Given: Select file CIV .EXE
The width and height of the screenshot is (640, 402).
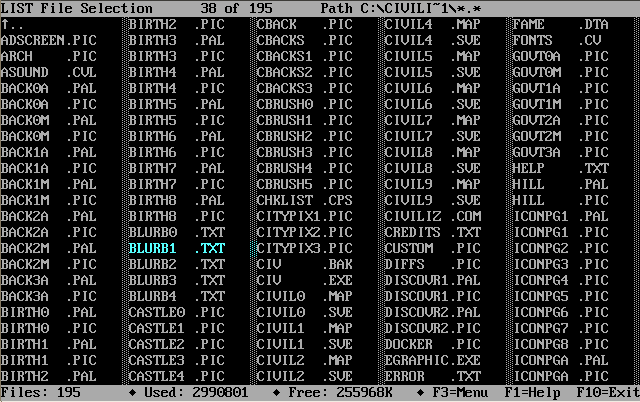Looking at the screenshot, I should tap(304, 280).
